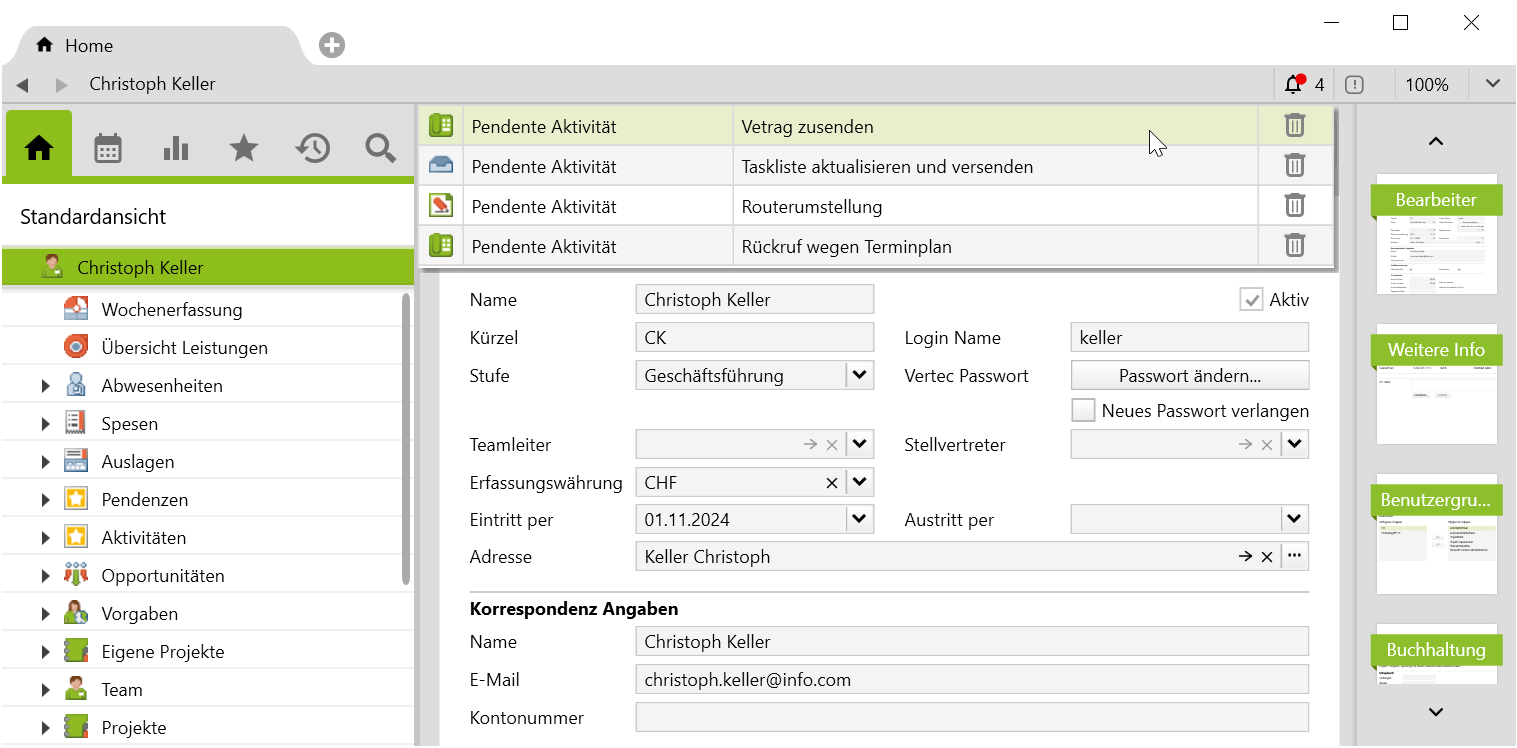Open the Stufe dropdown
The width and height of the screenshot is (1517, 748).
(859, 376)
